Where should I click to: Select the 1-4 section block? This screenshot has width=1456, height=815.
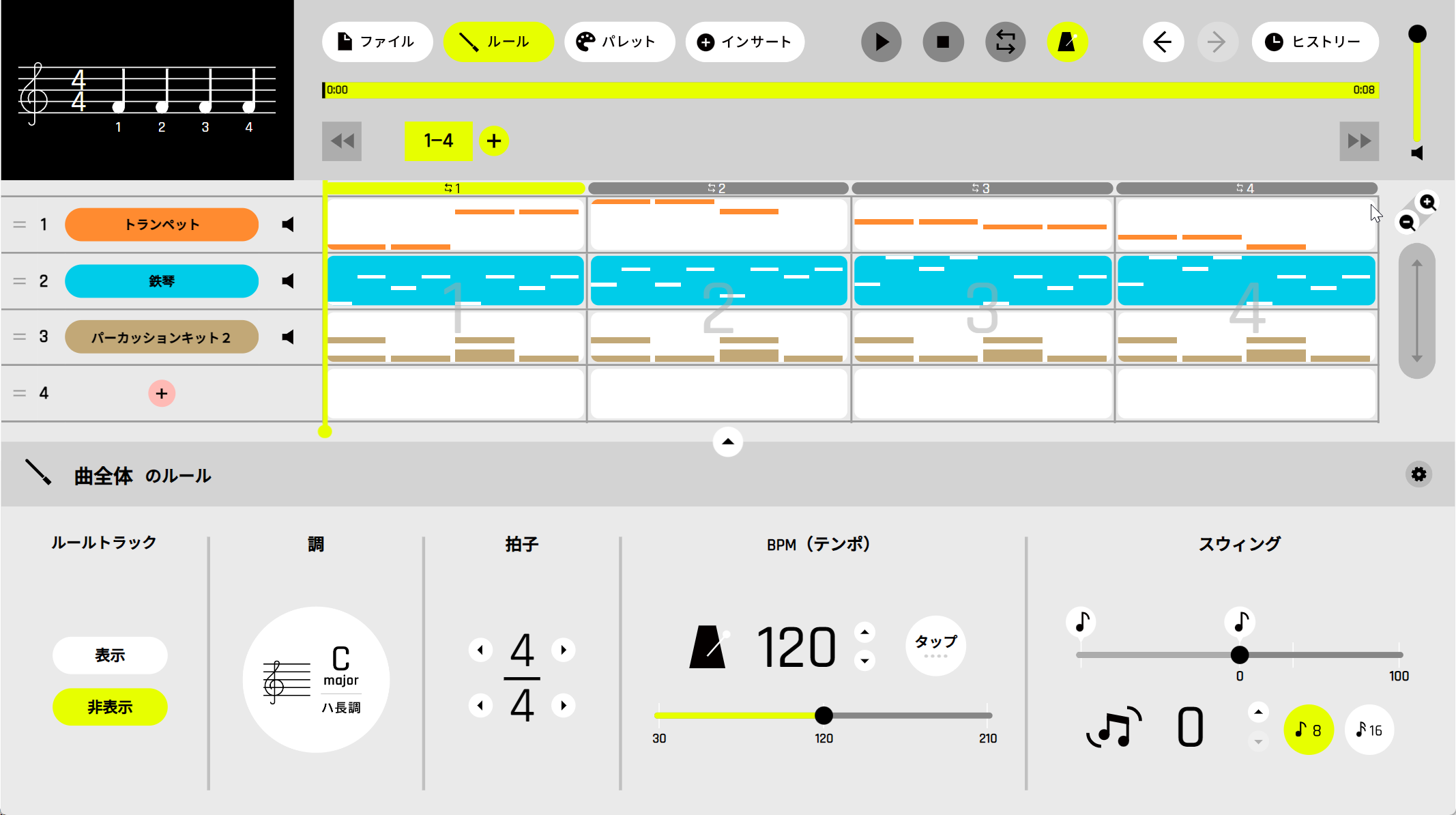(438, 141)
